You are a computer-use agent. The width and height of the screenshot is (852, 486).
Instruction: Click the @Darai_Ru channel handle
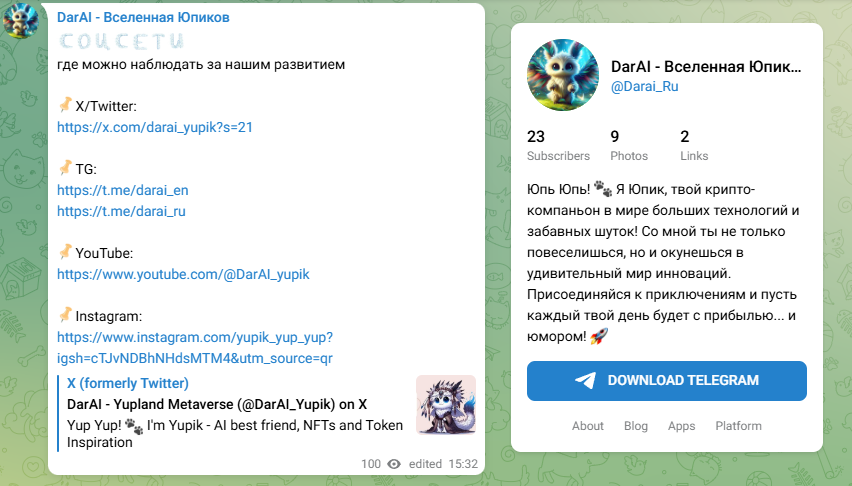[644, 86]
